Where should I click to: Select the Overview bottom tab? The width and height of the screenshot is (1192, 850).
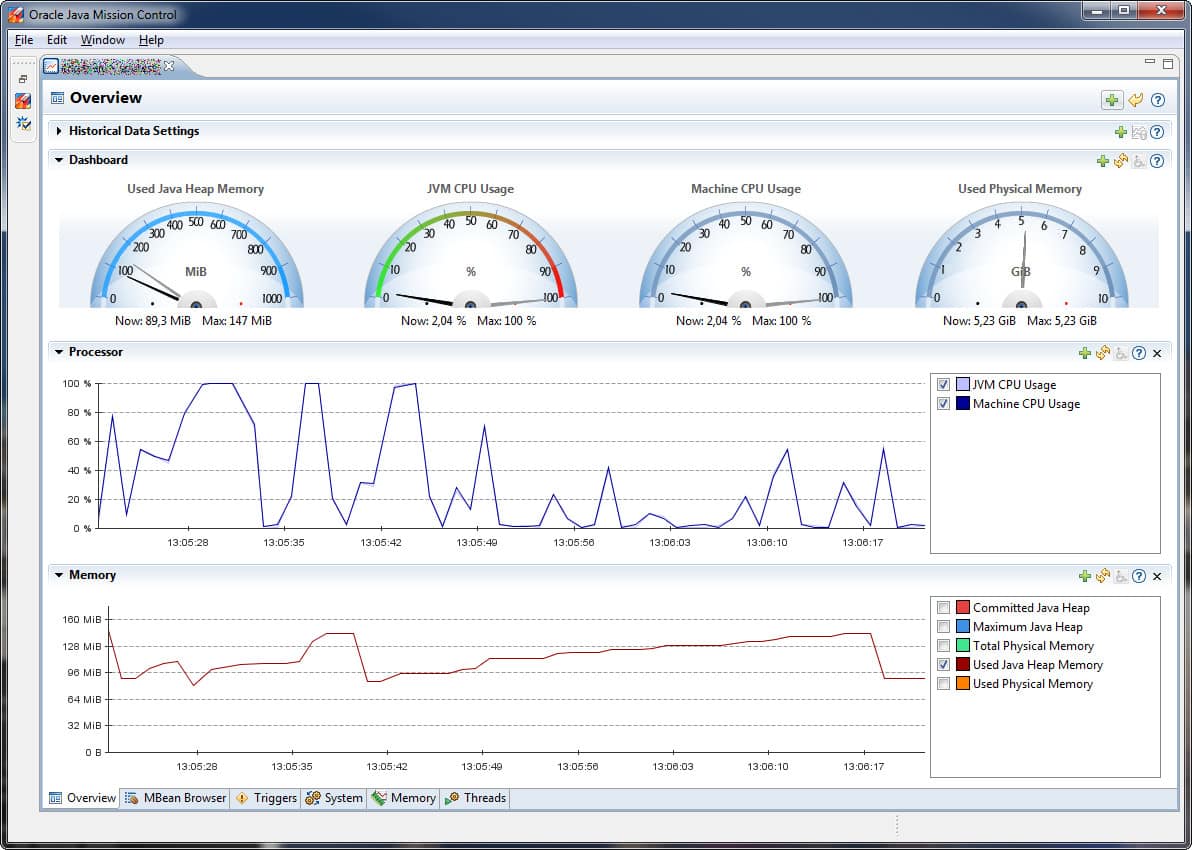click(82, 798)
